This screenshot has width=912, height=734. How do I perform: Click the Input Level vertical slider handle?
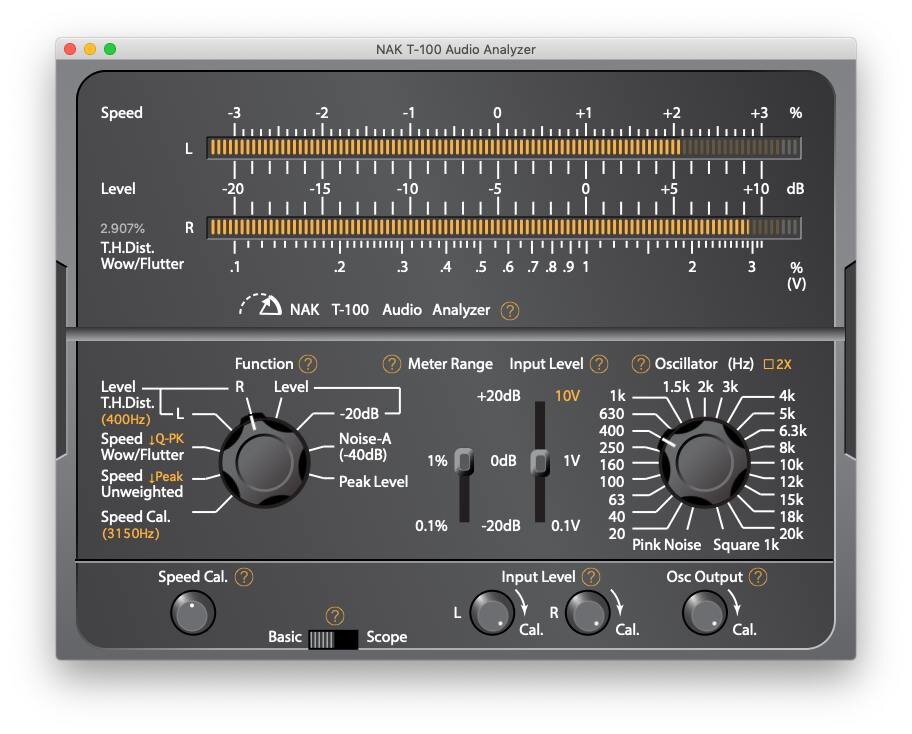click(540, 462)
